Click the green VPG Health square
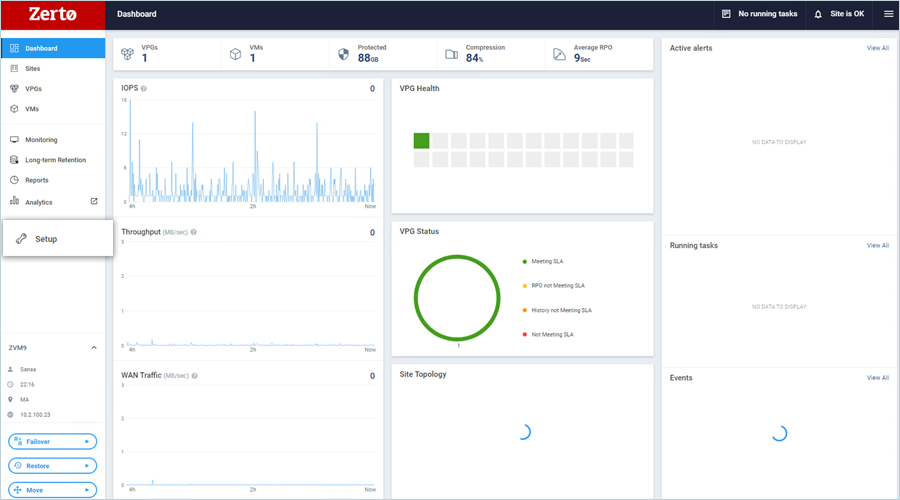The image size is (900, 500). 421,141
